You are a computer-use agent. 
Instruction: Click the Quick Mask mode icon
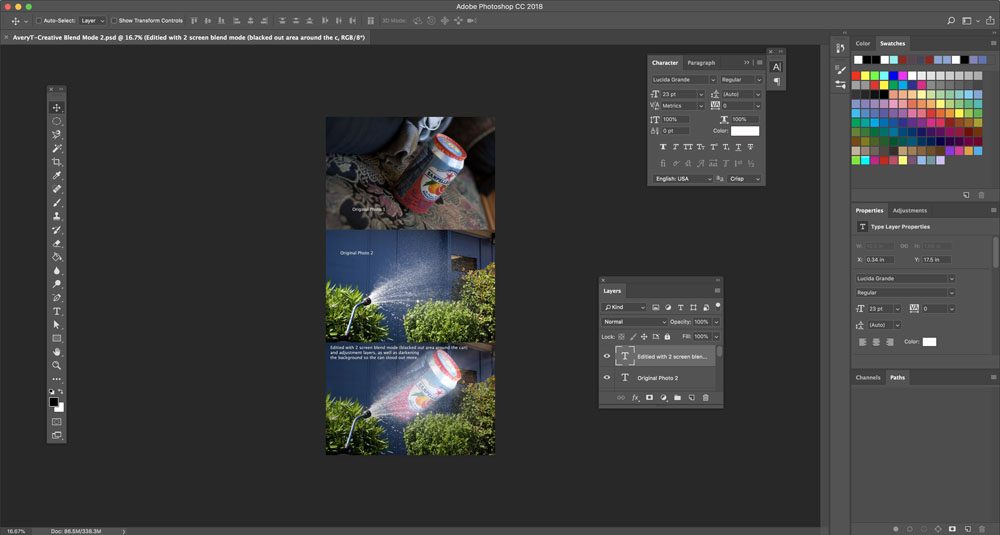[x=57, y=421]
